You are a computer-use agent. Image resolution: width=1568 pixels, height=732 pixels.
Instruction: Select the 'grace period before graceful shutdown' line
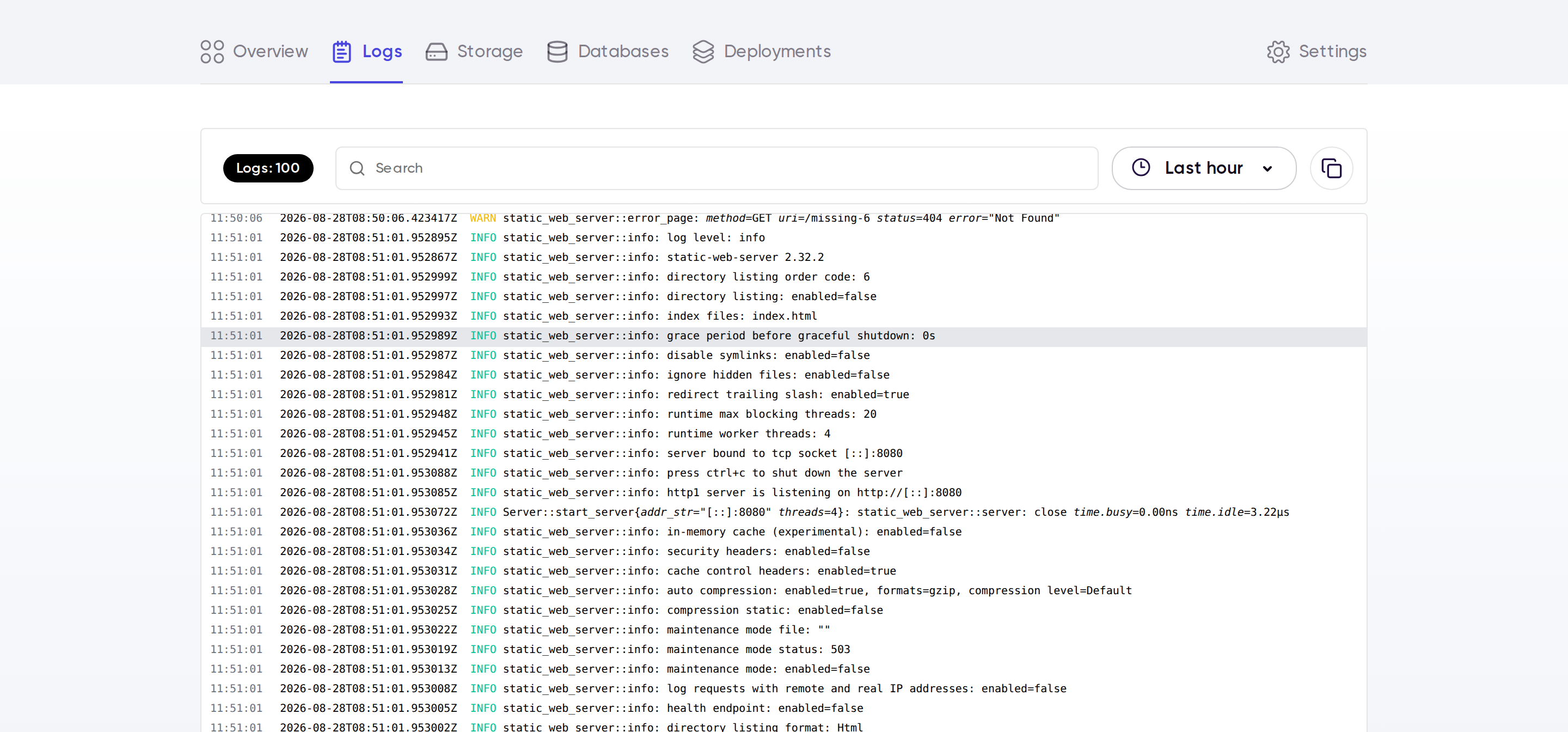[x=783, y=335]
